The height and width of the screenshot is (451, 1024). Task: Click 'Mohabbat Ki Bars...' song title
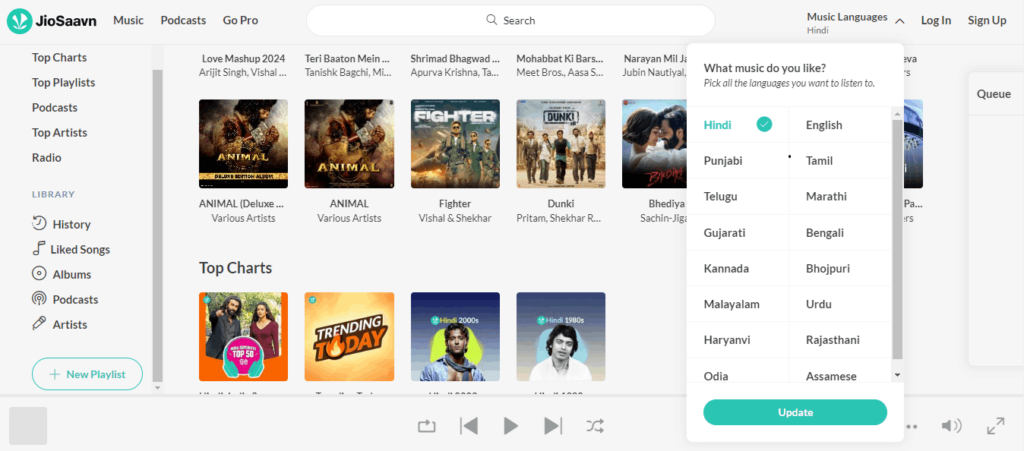coord(560,58)
